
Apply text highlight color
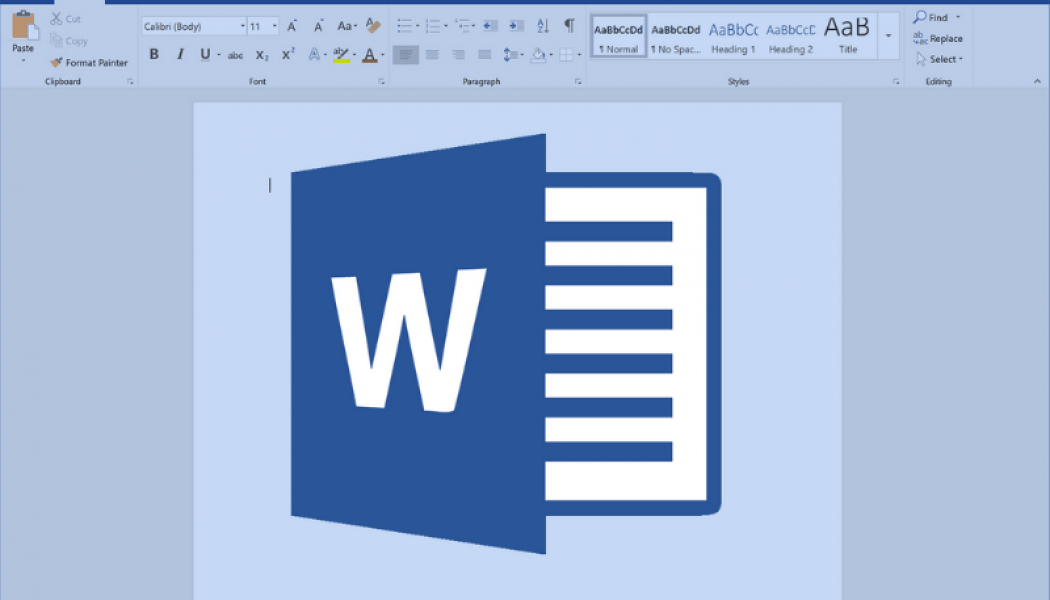click(x=341, y=55)
